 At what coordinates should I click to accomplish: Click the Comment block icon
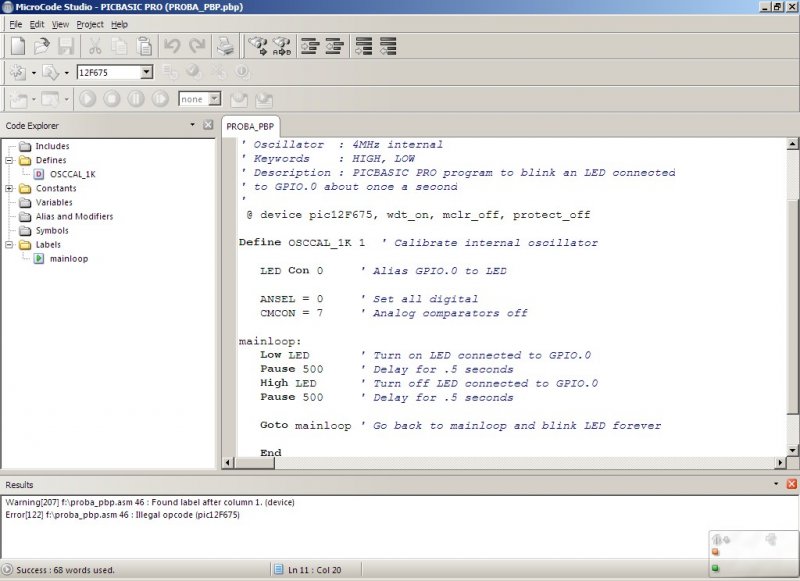click(364, 46)
